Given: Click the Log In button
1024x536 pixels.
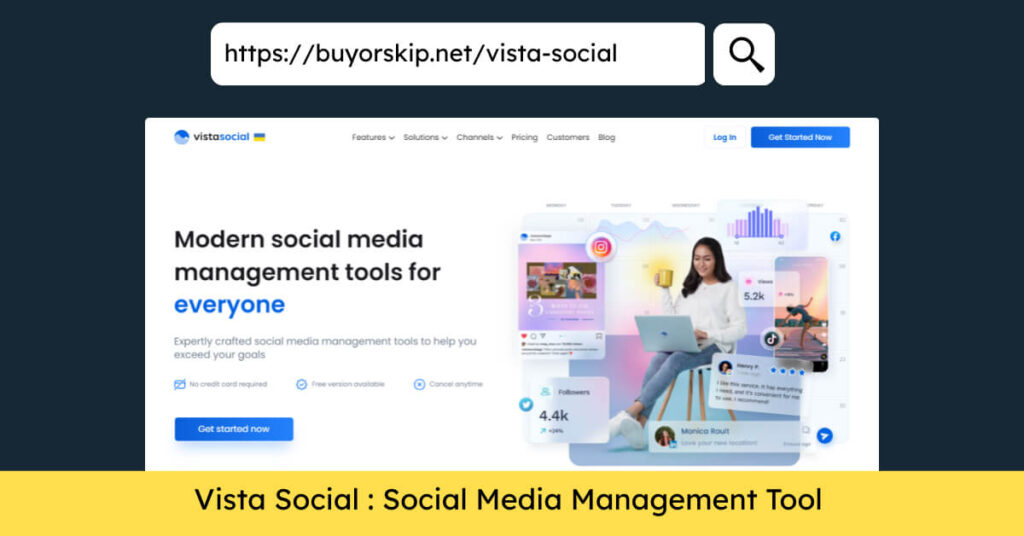Looking at the screenshot, I should click(x=724, y=138).
